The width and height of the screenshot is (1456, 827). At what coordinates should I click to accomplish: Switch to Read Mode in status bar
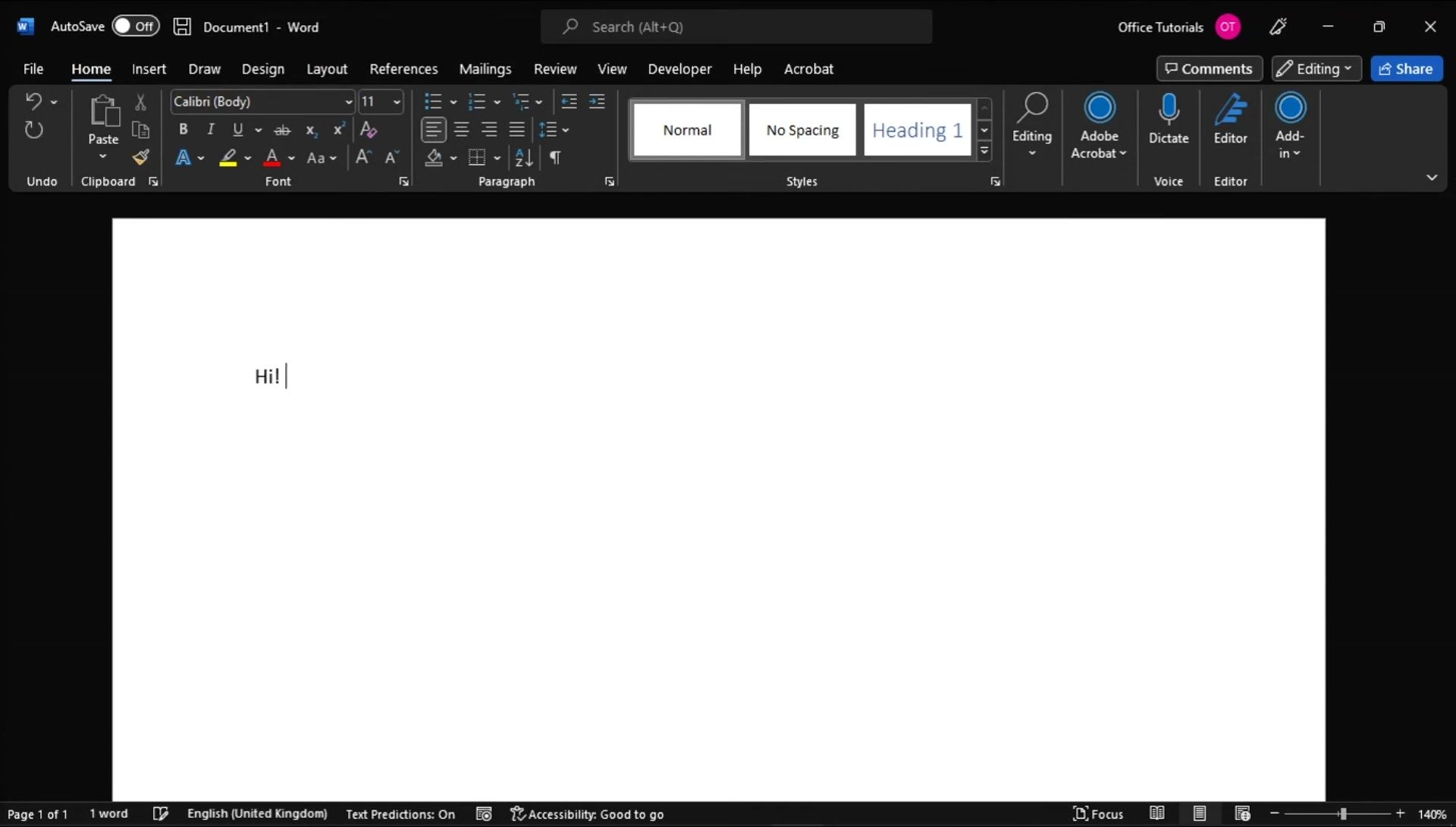(1157, 813)
